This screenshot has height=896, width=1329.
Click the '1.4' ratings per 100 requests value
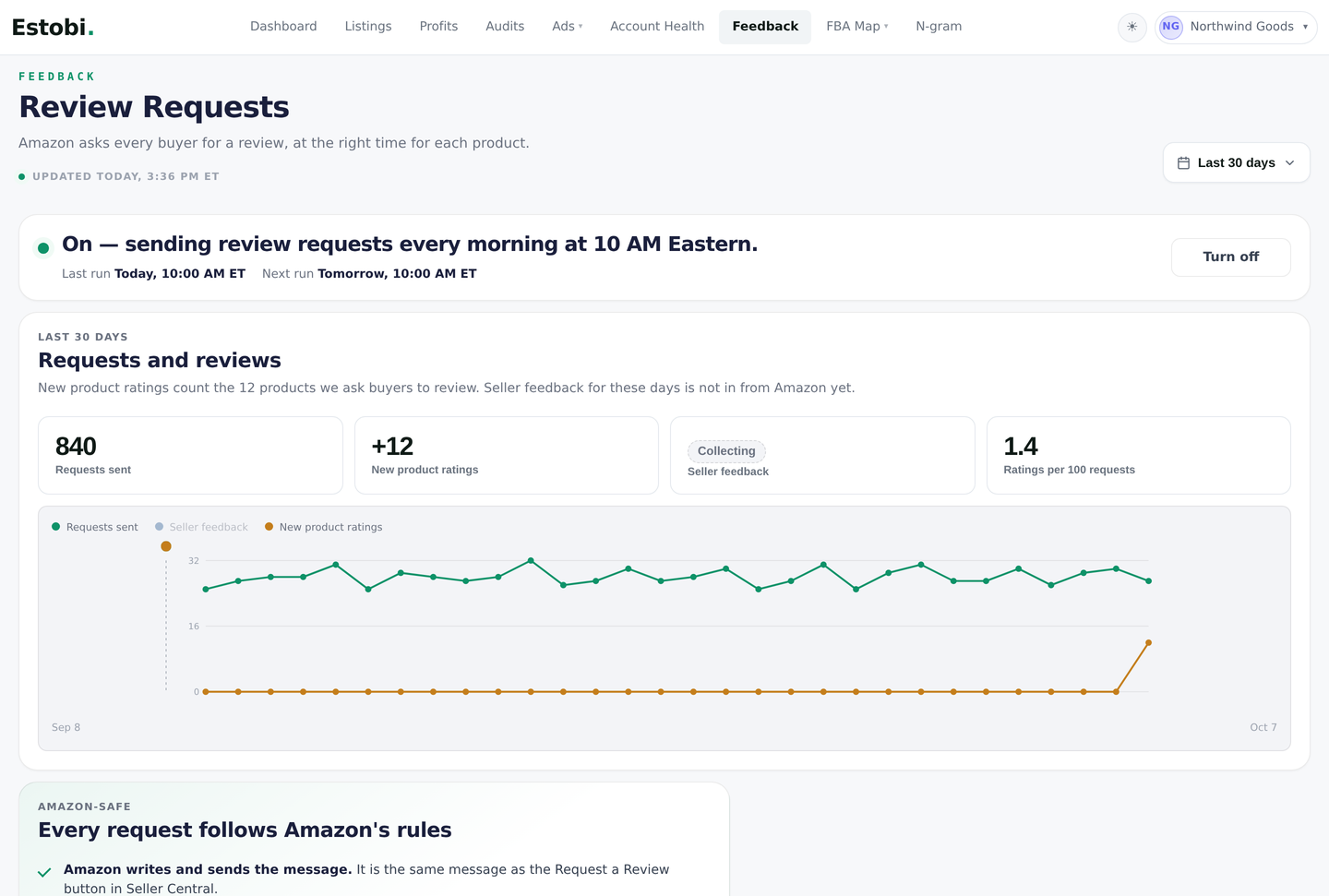[1021, 447]
